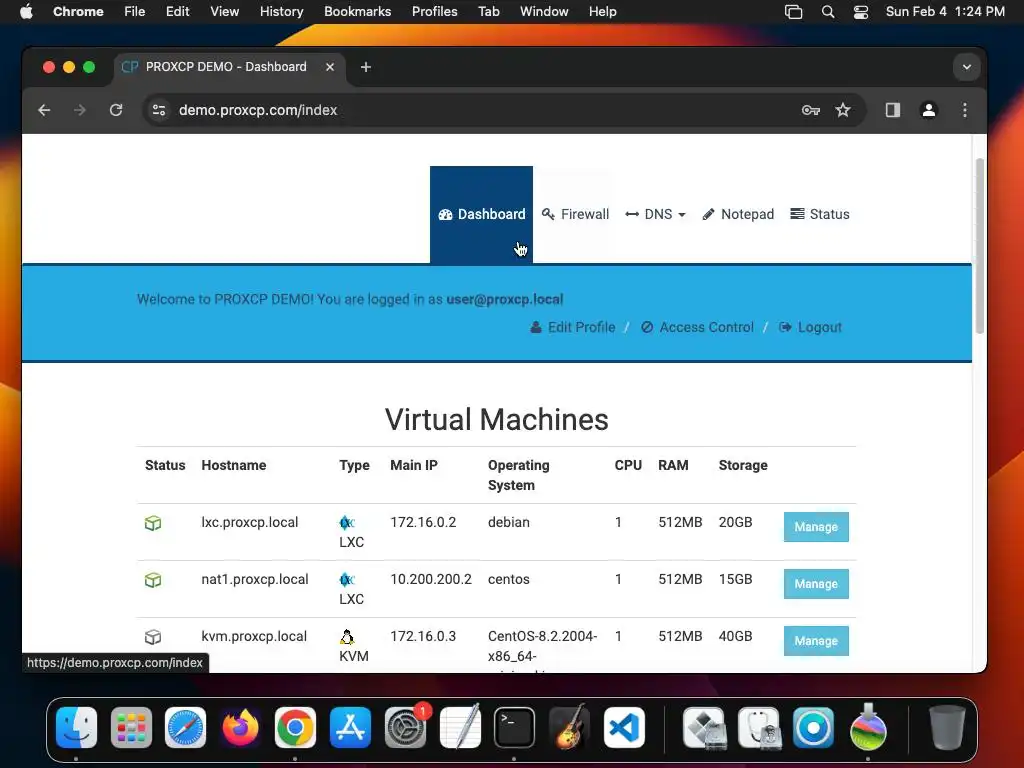
Task: Open Visual Studio Code from the dock
Action: click(x=624, y=728)
